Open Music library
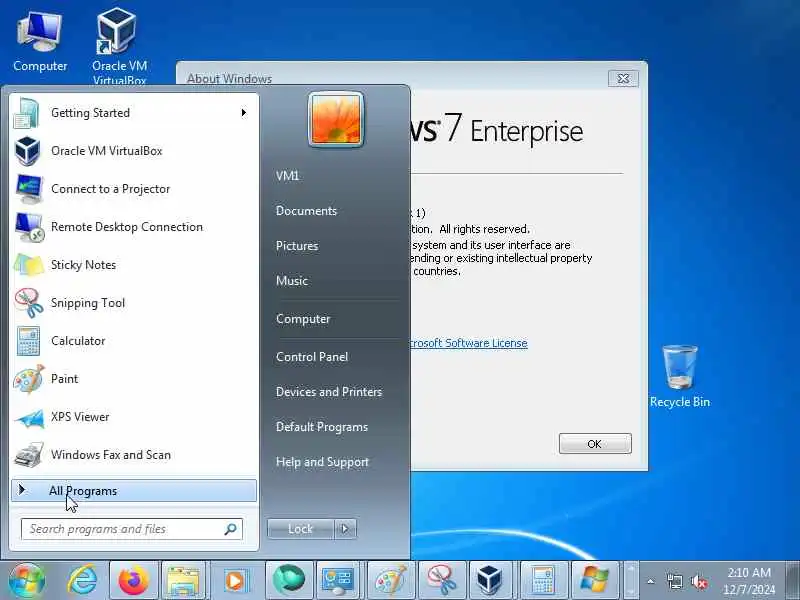The width and height of the screenshot is (800, 600). pyautogui.click(x=292, y=281)
